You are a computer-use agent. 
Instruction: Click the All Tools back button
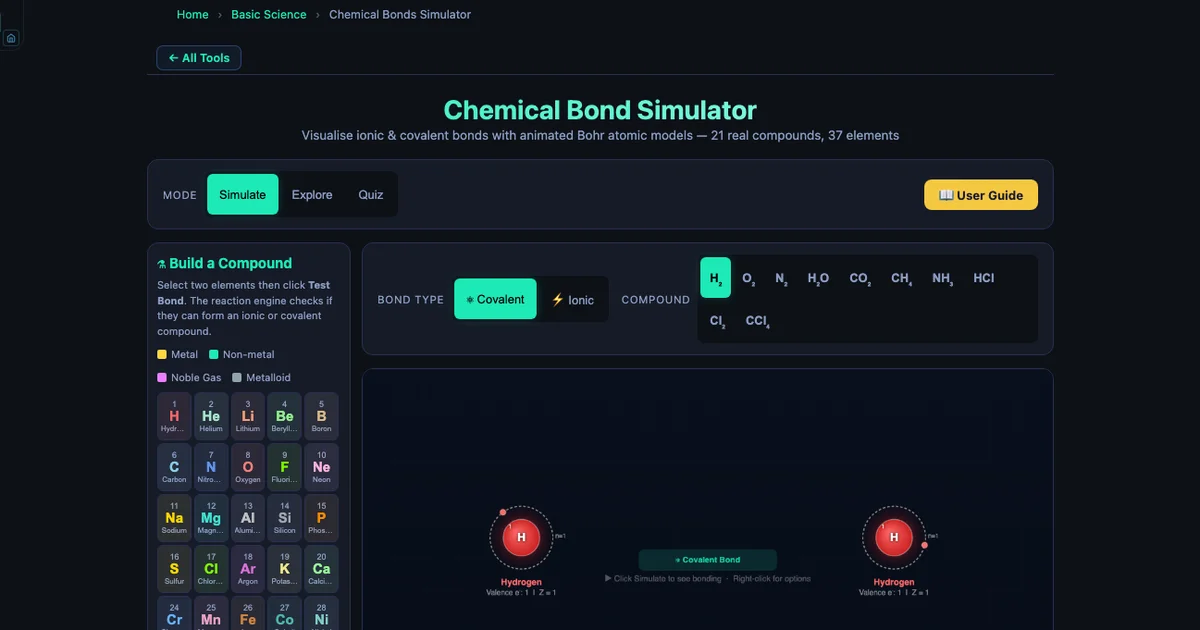pyautogui.click(x=199, y=58)
